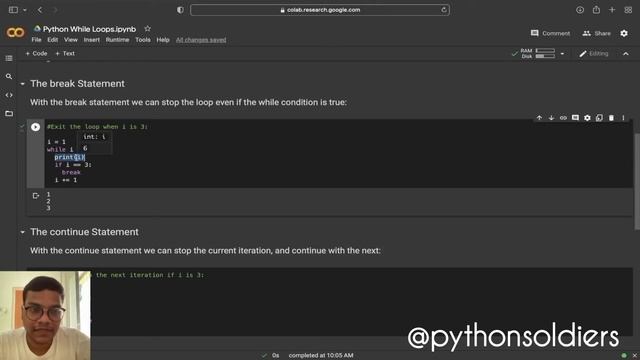Toggle Safari sidebar icon
The height and width of the screenshot is (360, 640).
(x=13, y=9)
